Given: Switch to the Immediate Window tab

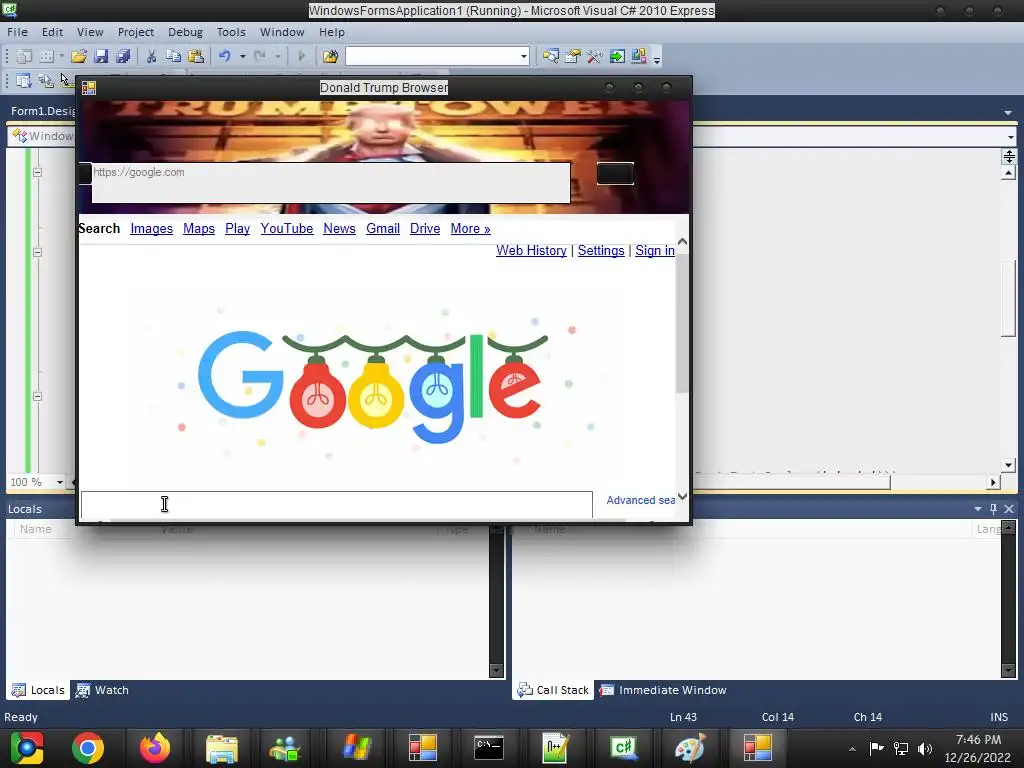Looking at the screenshot, I should (663, 690).
